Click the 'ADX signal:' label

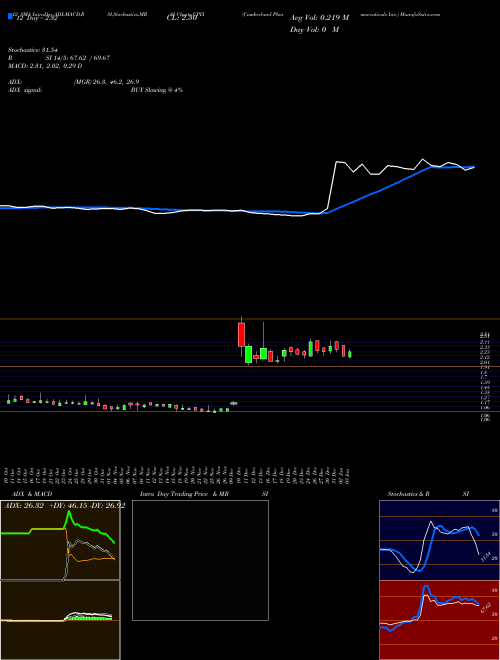click(25, 90)
